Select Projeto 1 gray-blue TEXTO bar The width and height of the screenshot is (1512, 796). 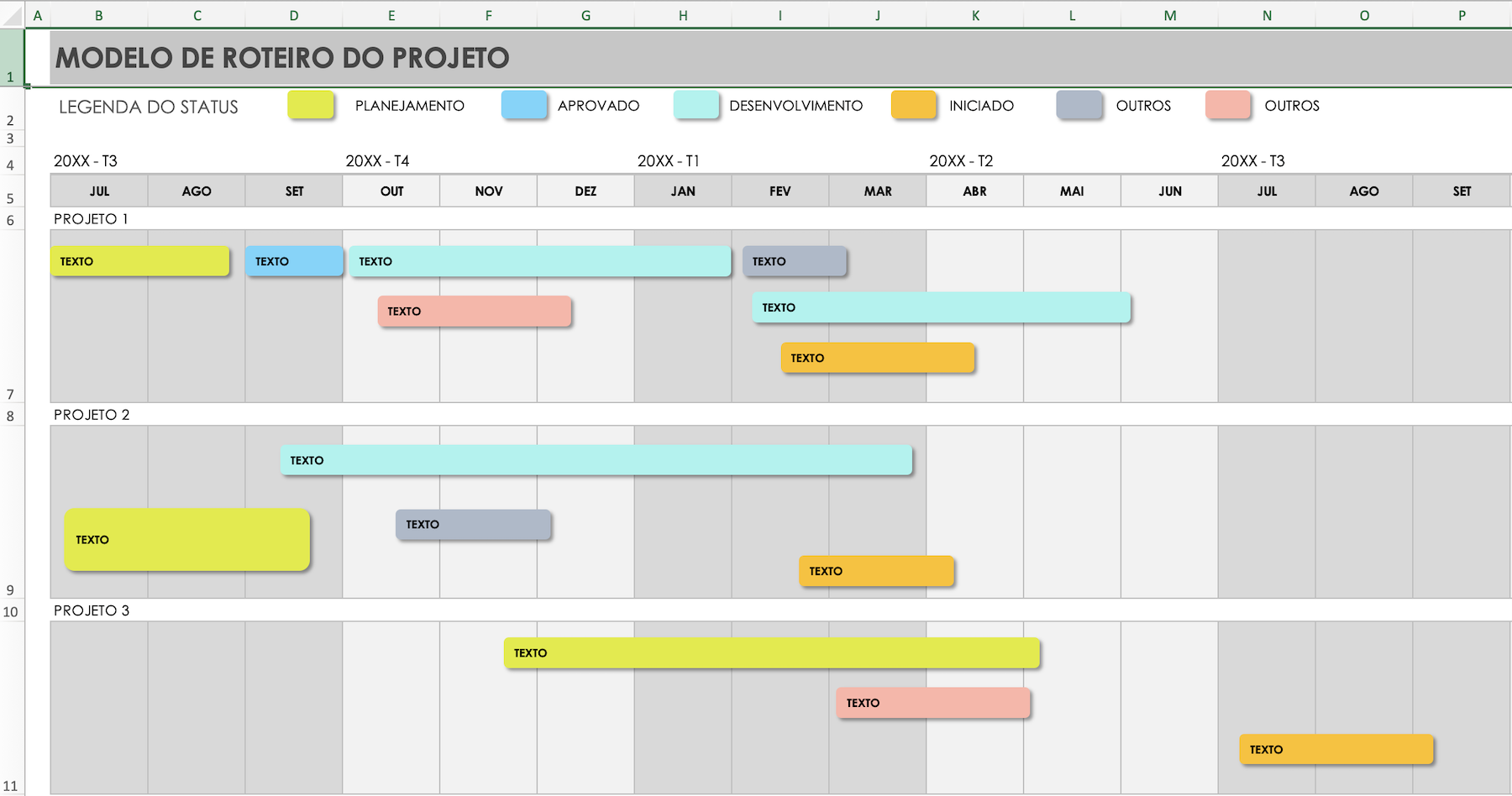pyautogui.click(x=795, y=261)
